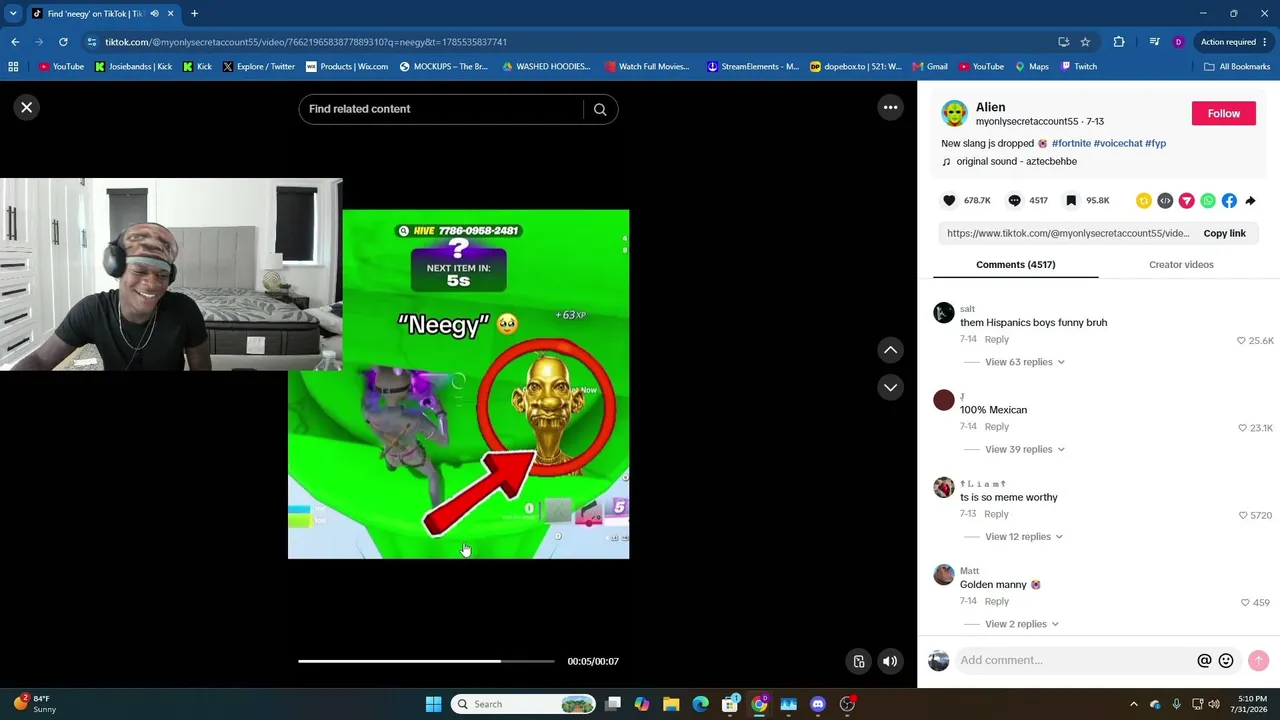Viewport: 1280px width, 720px height.
Task: Show hidden system tray icons
Action: (x=1133, y=704)
